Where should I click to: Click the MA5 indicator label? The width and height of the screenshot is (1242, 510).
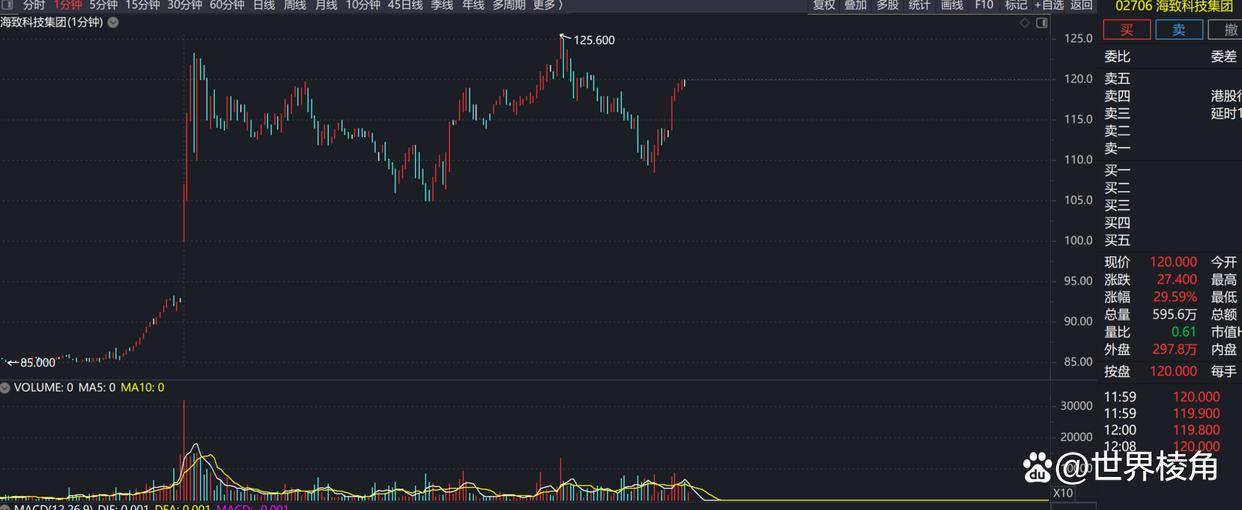[97, 387]
